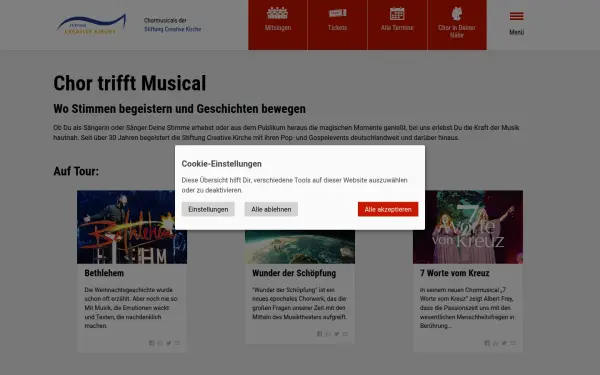Click the Bethlehem card title
600x375 pixels.
(104, 273)
